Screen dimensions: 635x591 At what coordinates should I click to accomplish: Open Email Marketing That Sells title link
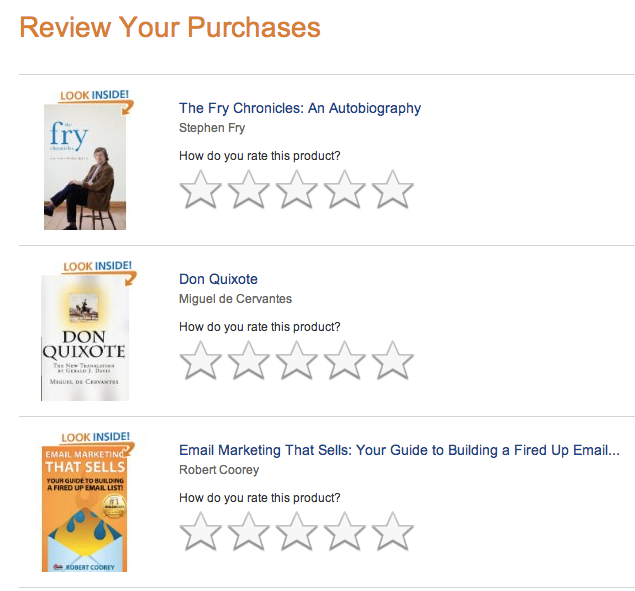click(399, 450)
